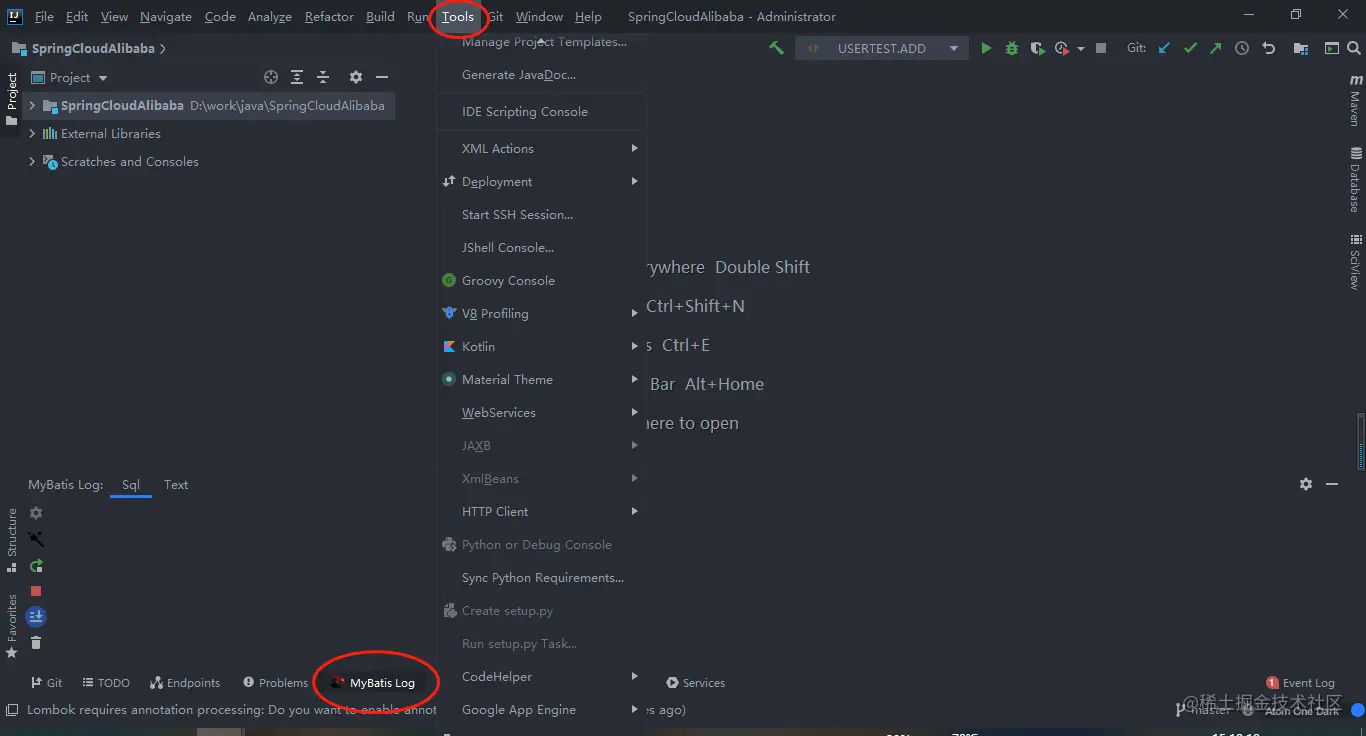The height and width of the screenshot is (736, 1366).
Task: Select Sync Python Requirements menu item
Action: (x=541, y=577)
